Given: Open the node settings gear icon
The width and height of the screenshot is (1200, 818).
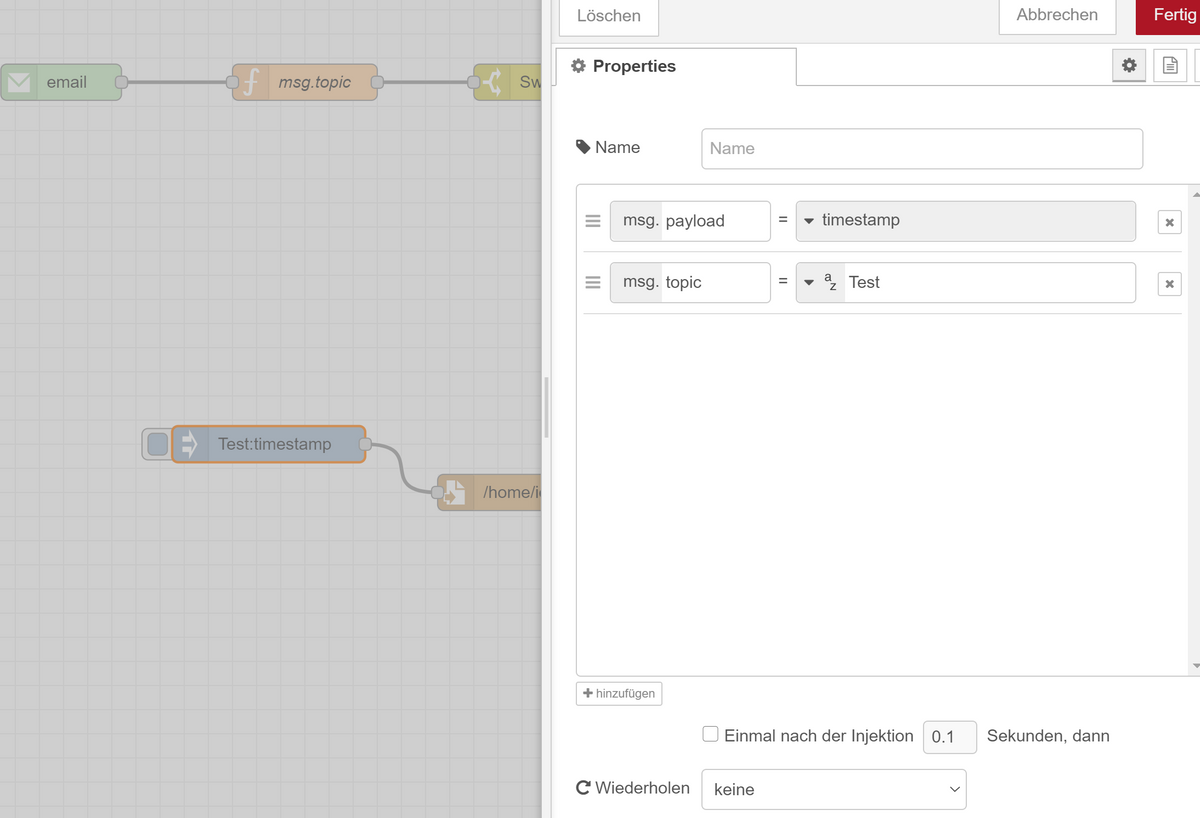Looking at the screenshot, I should pos(1129,66).
